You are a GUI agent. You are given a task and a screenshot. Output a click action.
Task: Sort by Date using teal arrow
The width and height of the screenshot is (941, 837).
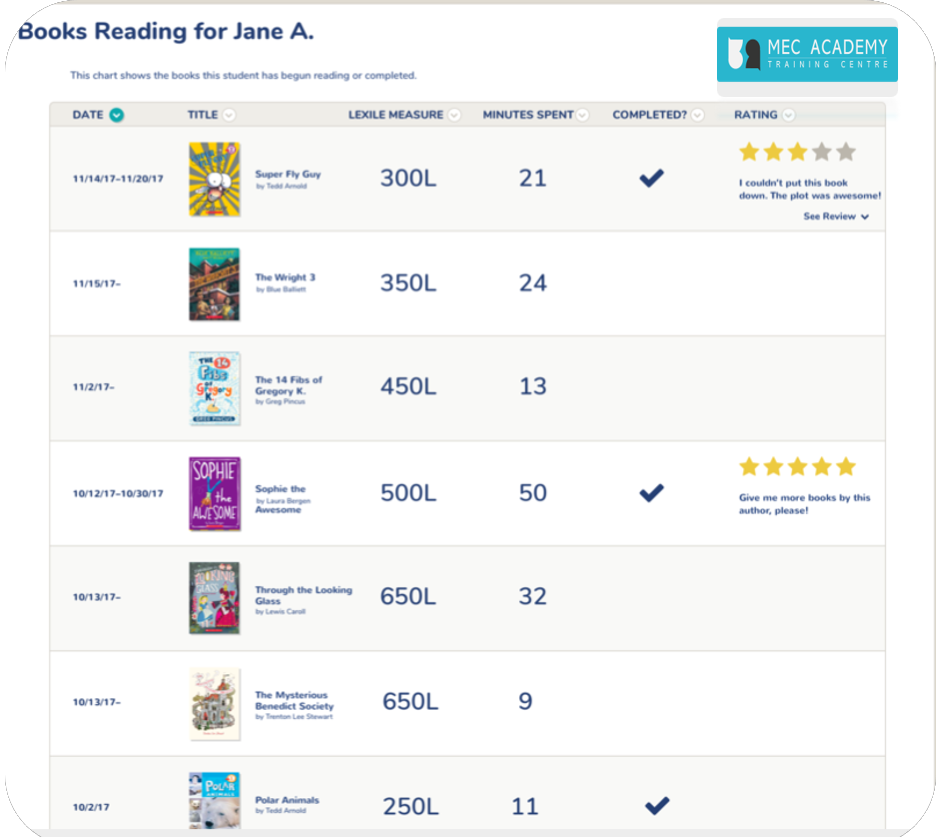pyautogui.click(x=116, y=115)
